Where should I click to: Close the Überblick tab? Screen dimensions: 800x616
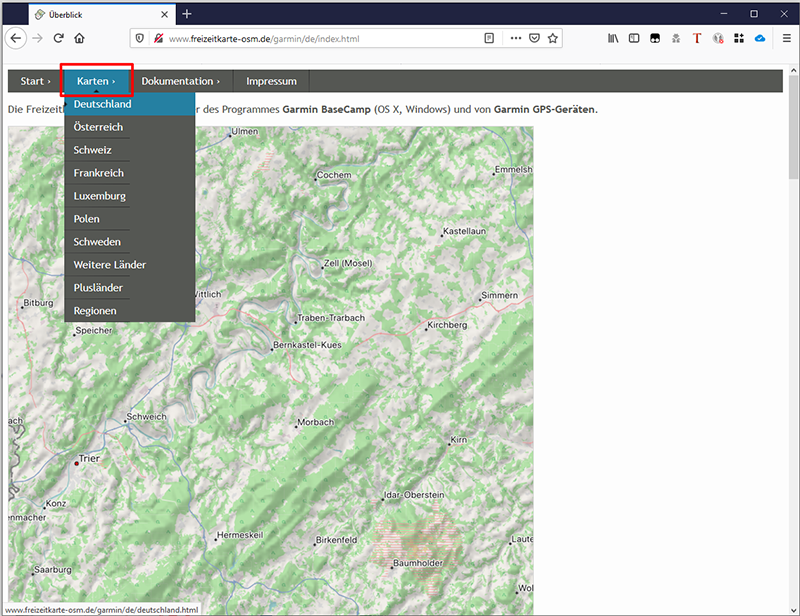(x=164, y=15)
